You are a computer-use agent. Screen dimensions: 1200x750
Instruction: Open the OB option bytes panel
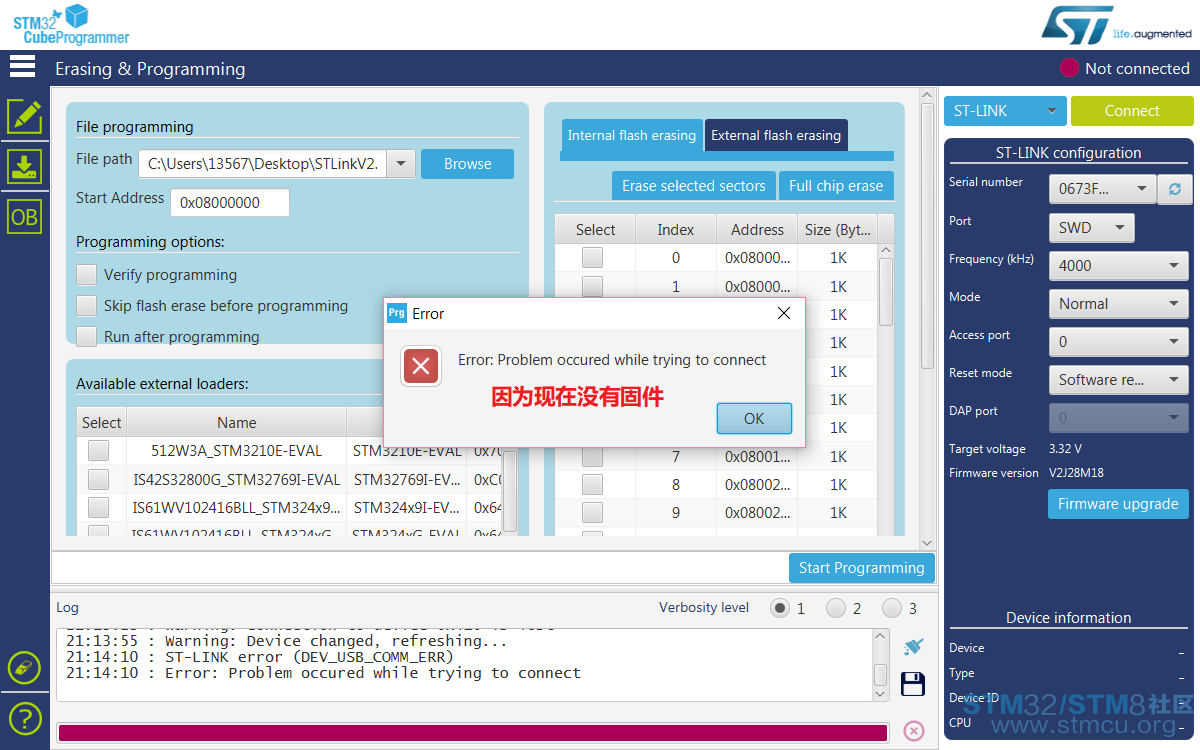click(25, 217)
